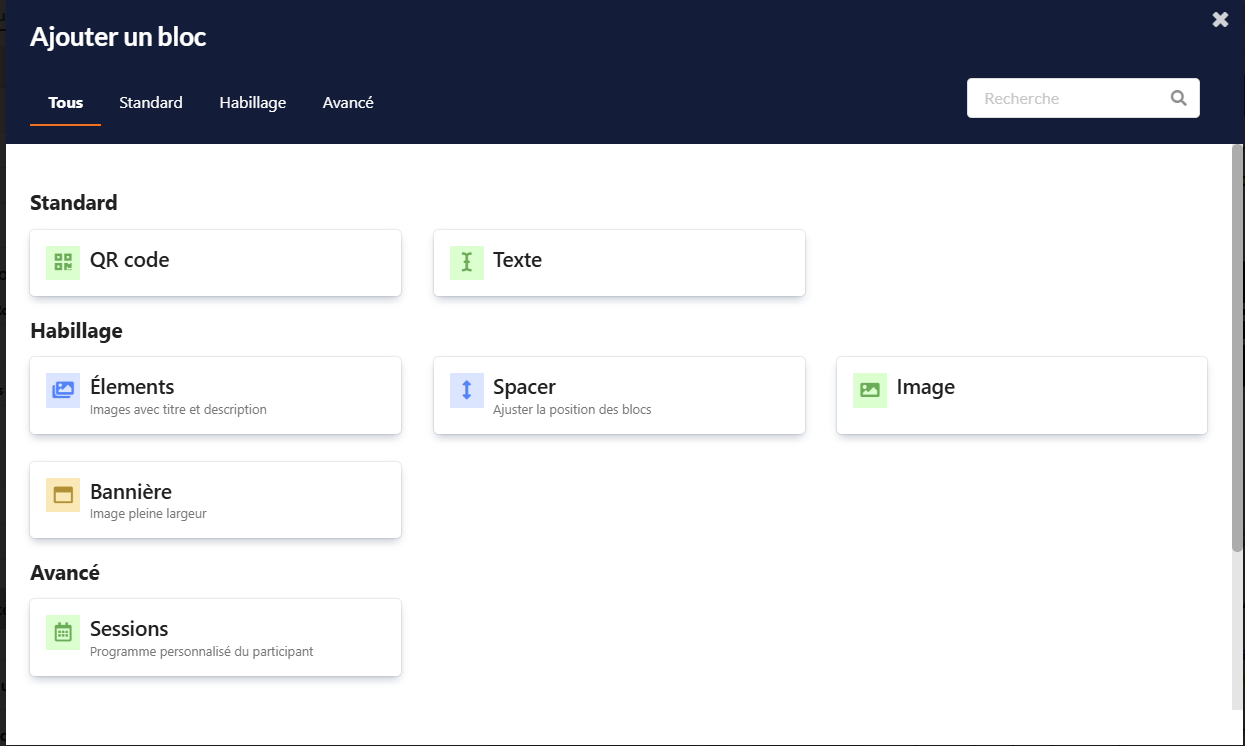Click the QR code block icon
Viewport: 1245px width, 746px height.
point(63,263)
